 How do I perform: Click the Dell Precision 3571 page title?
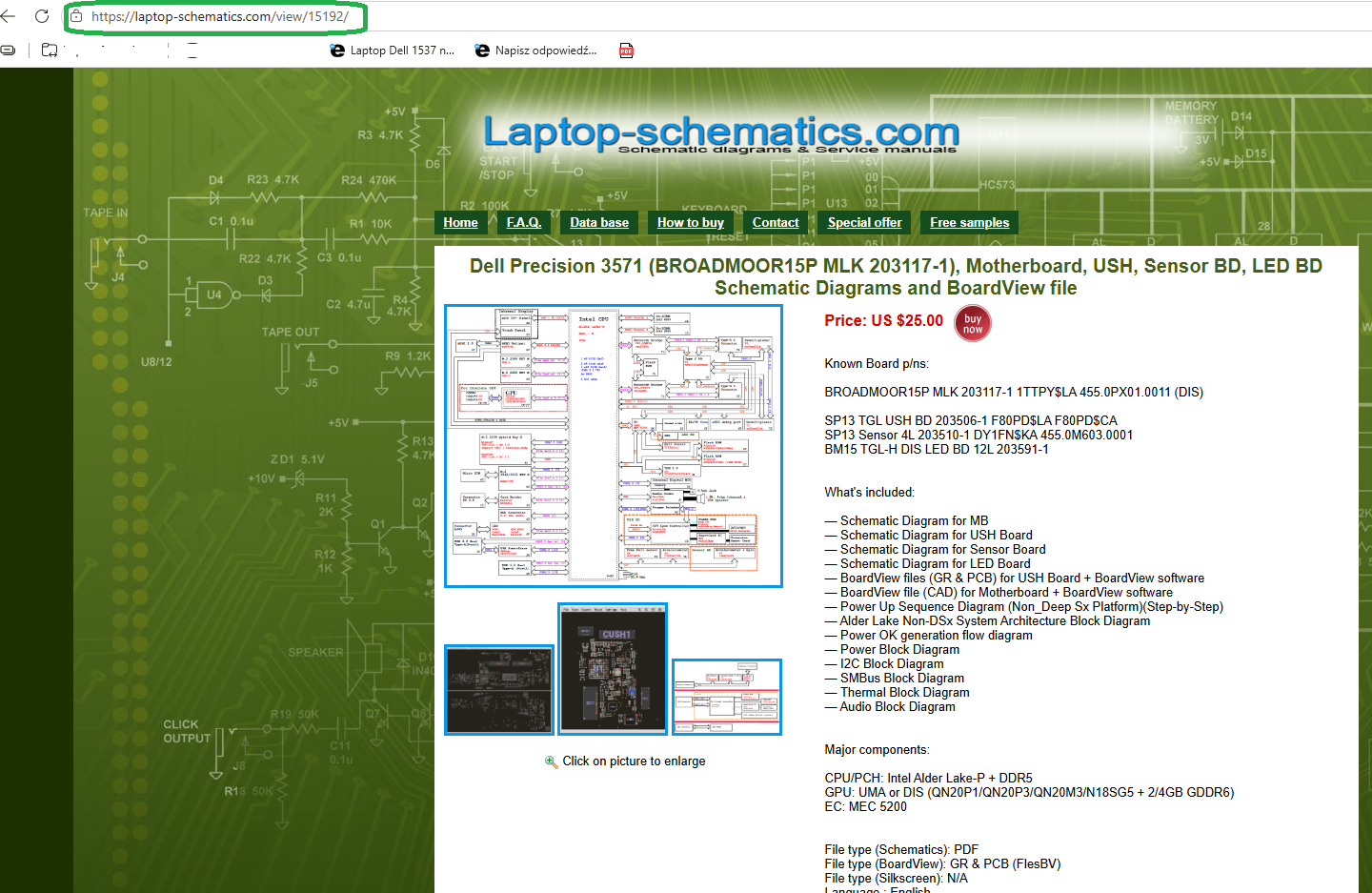pyautogui.click(x=896, y=276)
